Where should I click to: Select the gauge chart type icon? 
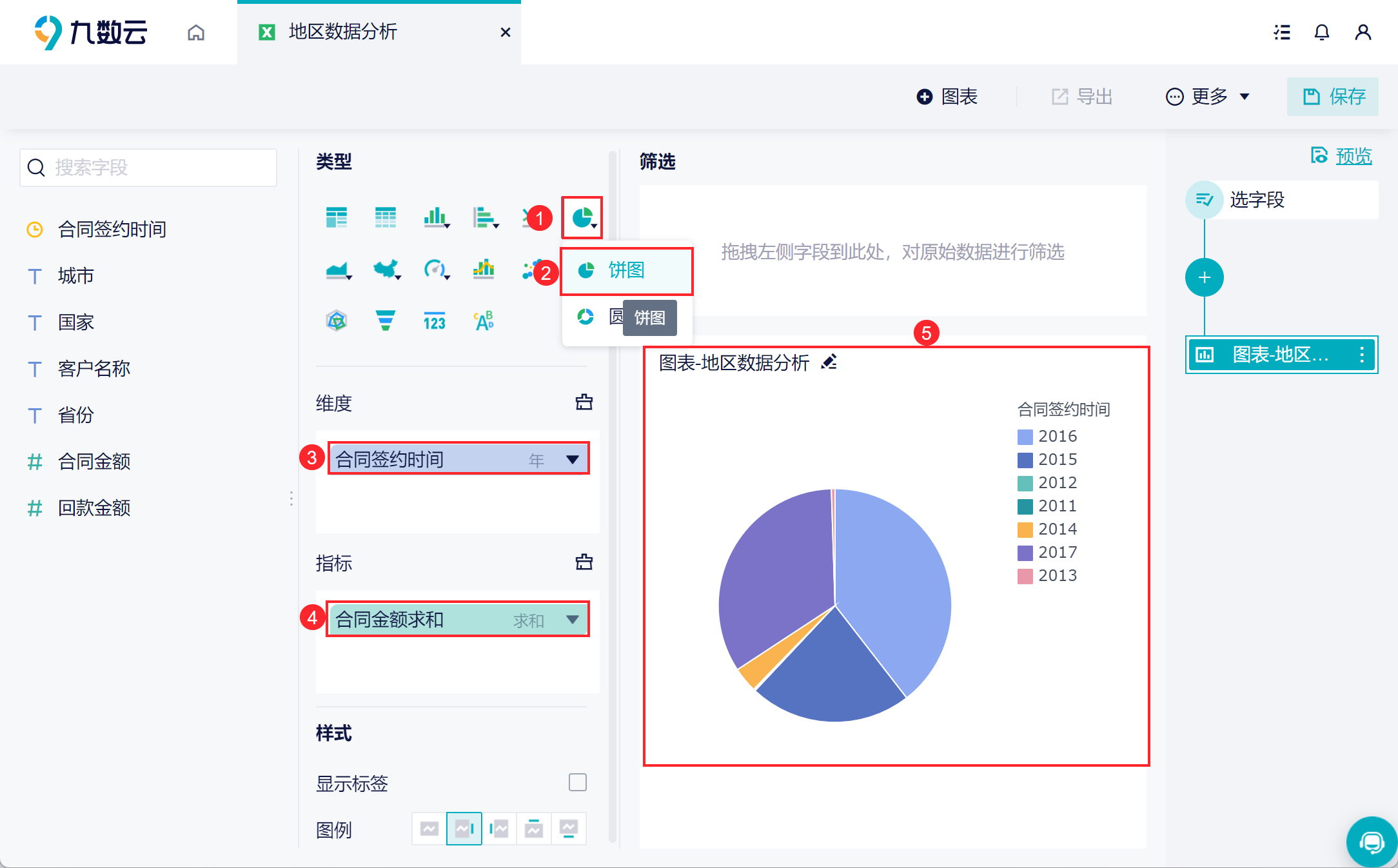point(435,268)
